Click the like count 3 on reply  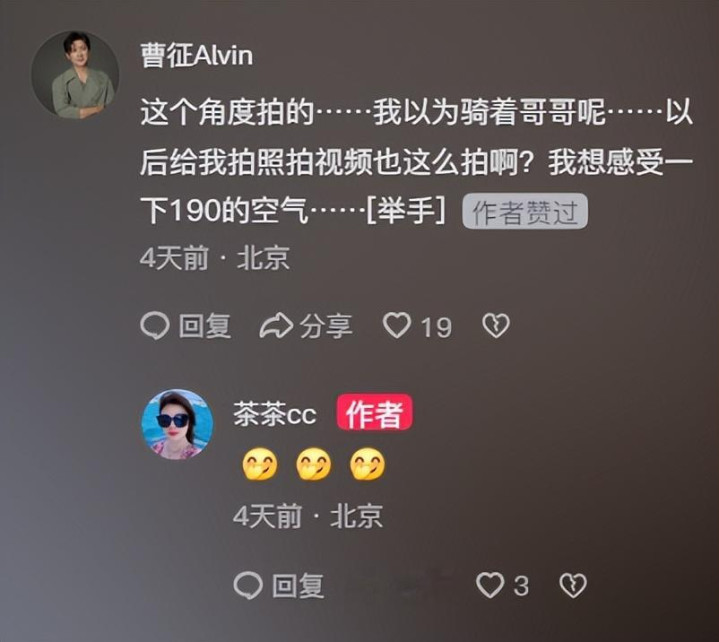click(521, 586)
